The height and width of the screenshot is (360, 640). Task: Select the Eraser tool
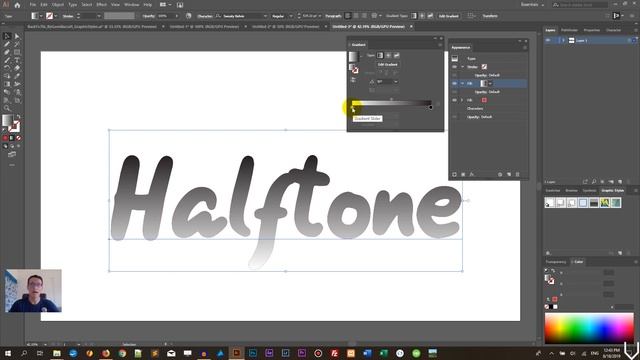point(17,68)
